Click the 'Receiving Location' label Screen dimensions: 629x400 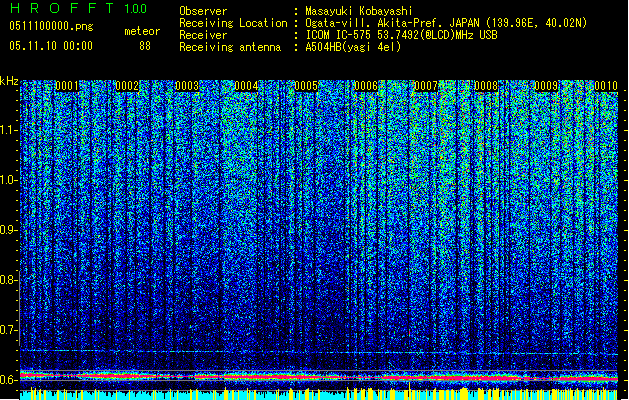[233, 23]
